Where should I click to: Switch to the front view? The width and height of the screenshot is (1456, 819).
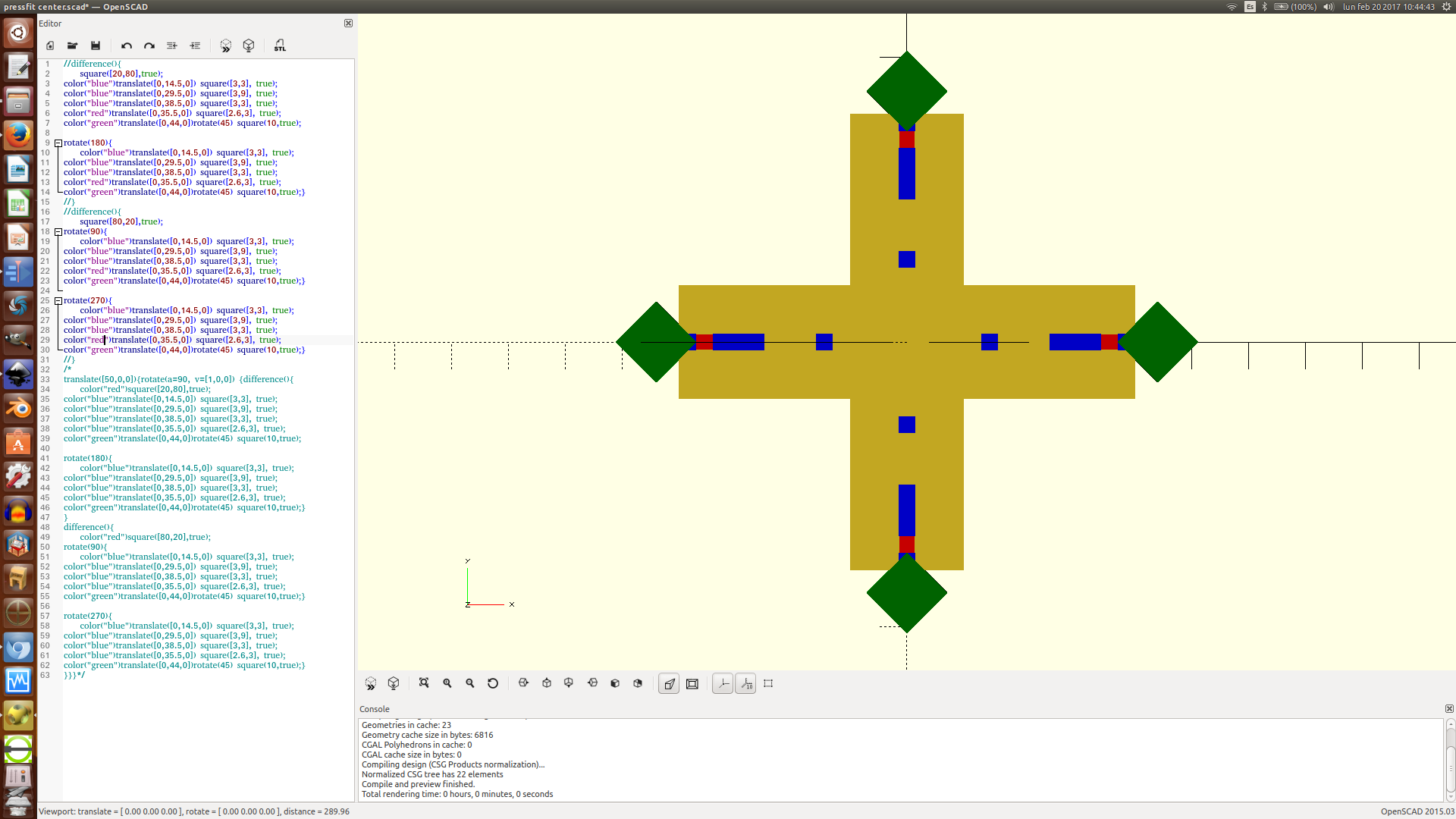(615, 683)
